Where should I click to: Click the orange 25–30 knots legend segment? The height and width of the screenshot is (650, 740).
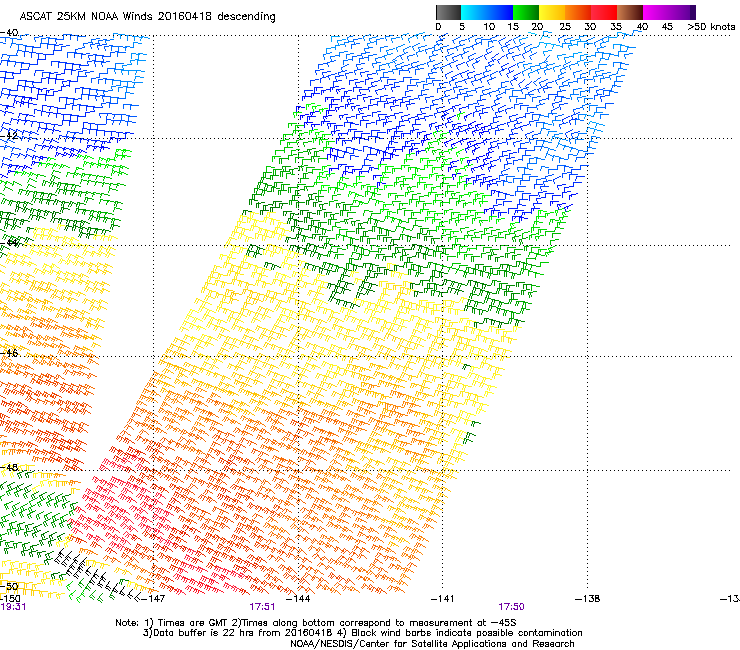pyautogui.click(x=578, y=12)
